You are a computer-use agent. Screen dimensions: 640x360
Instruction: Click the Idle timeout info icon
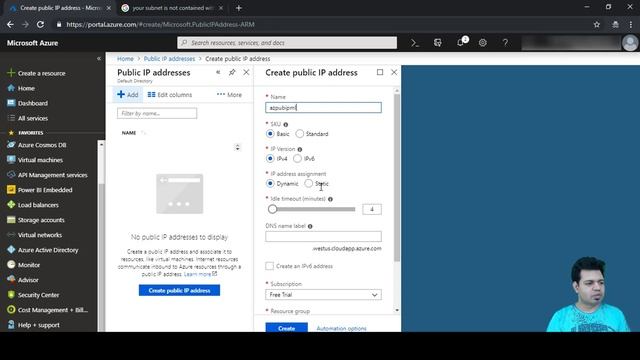pyautogui.click(x=330, y=199)
